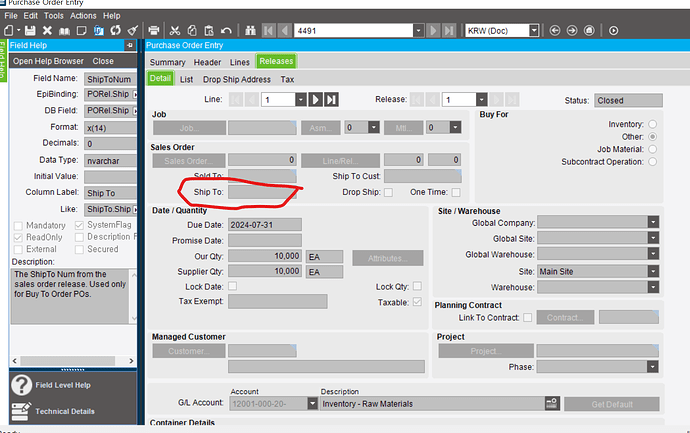Toggle the Drop Ship checkbox
This screenshot has width=690, height=433.
point(388,192)
